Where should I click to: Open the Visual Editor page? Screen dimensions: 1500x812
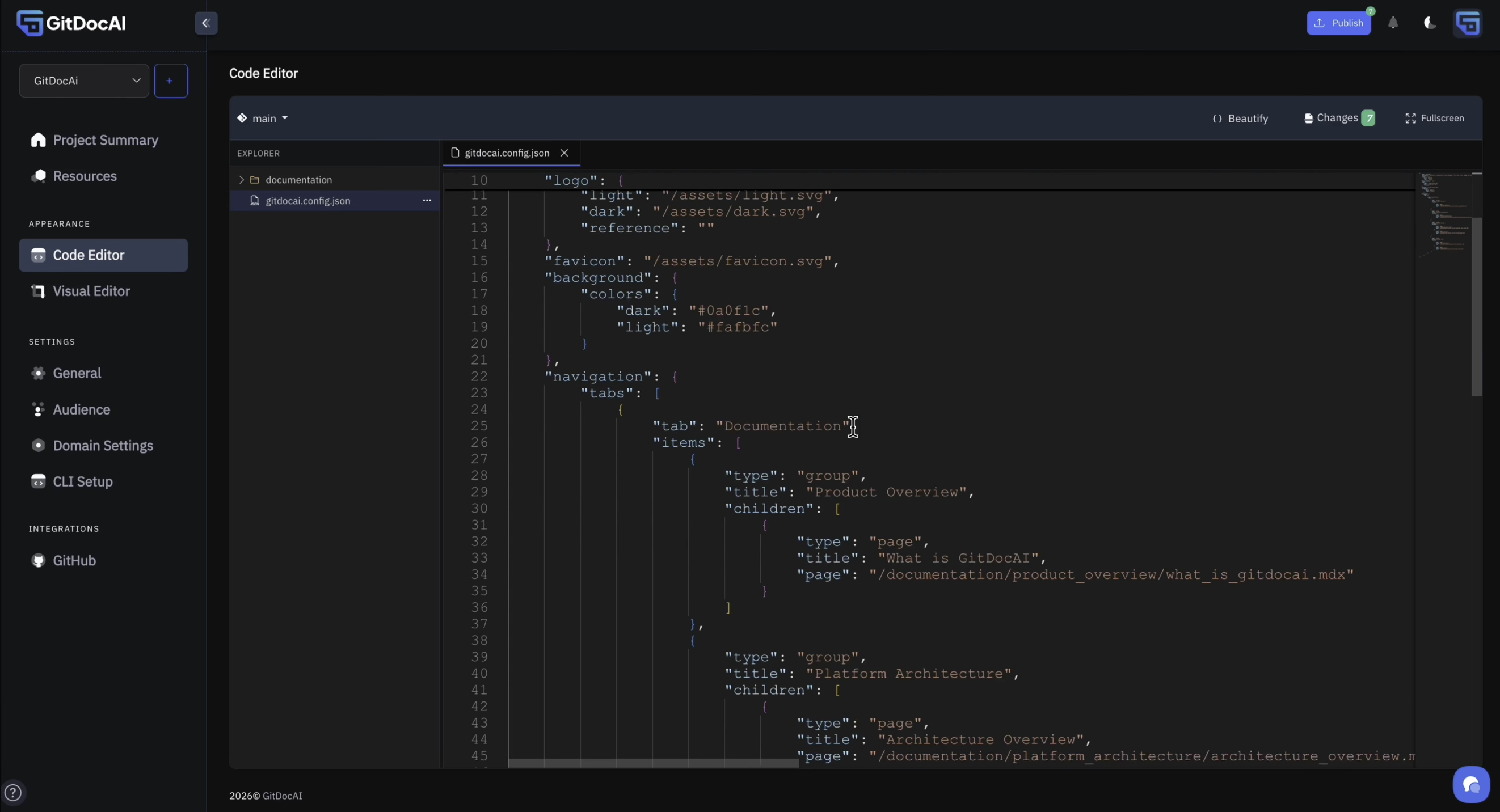(x=91, y=291)
